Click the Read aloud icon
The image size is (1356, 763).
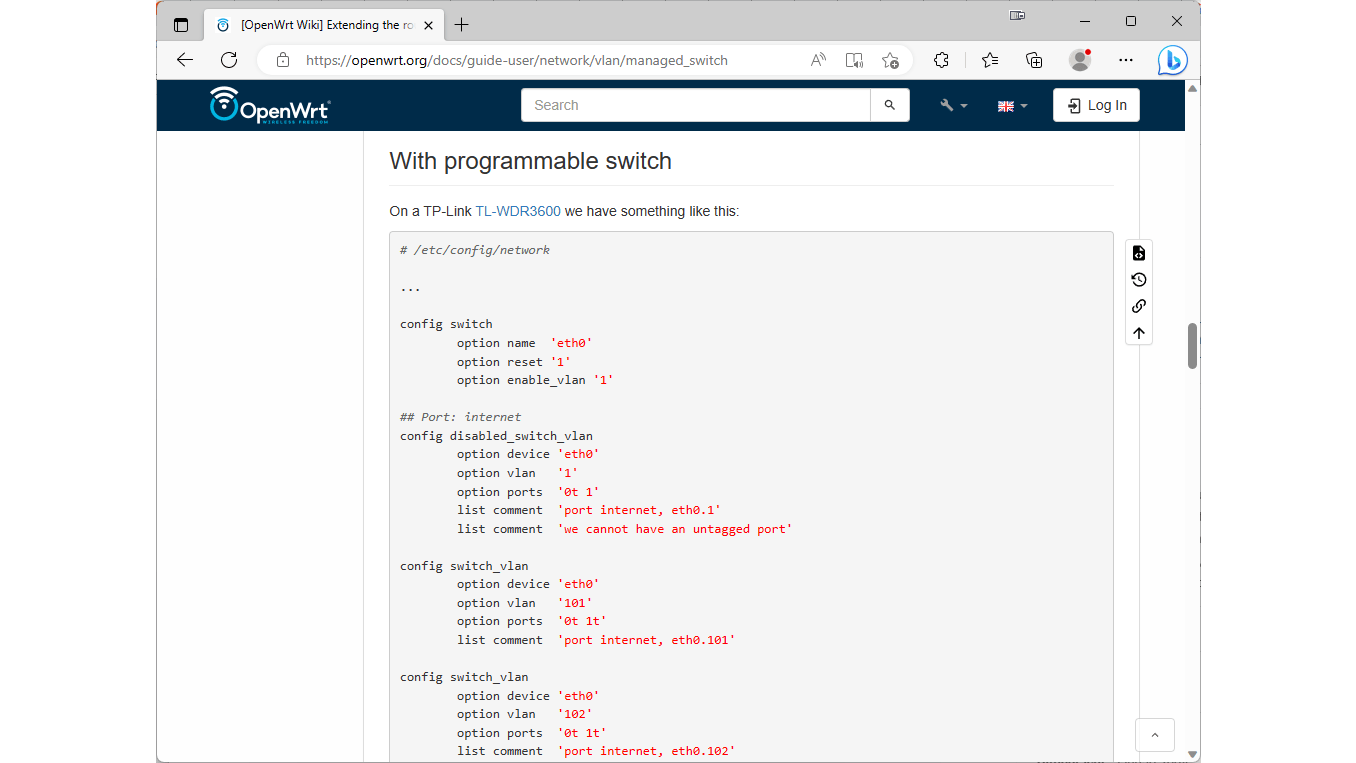pos(818,60)
